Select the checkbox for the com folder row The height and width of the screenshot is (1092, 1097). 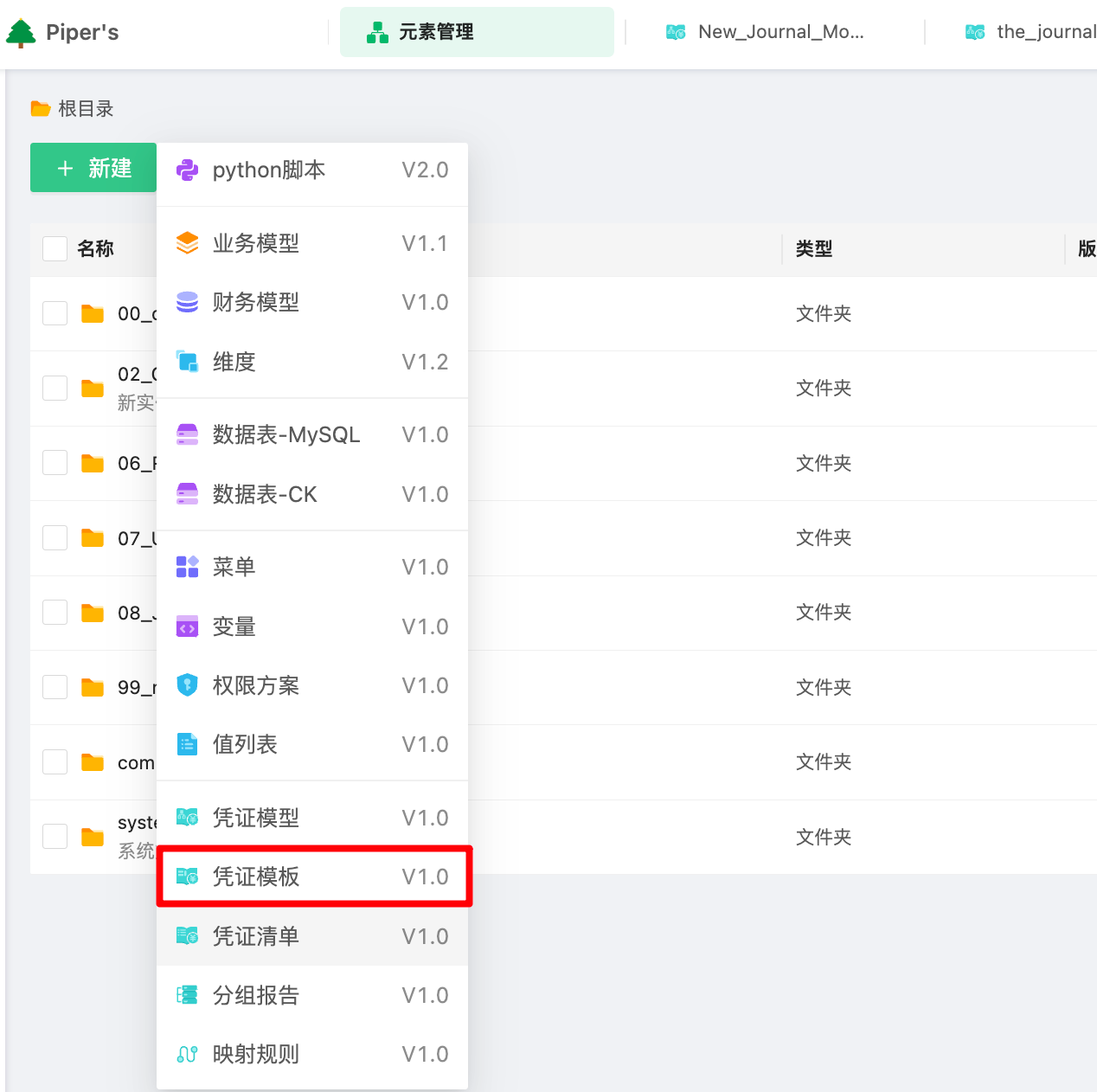55,762
